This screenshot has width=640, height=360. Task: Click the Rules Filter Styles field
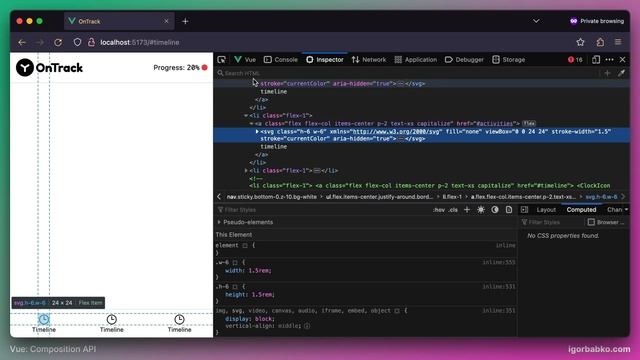(x=322, y=210)
